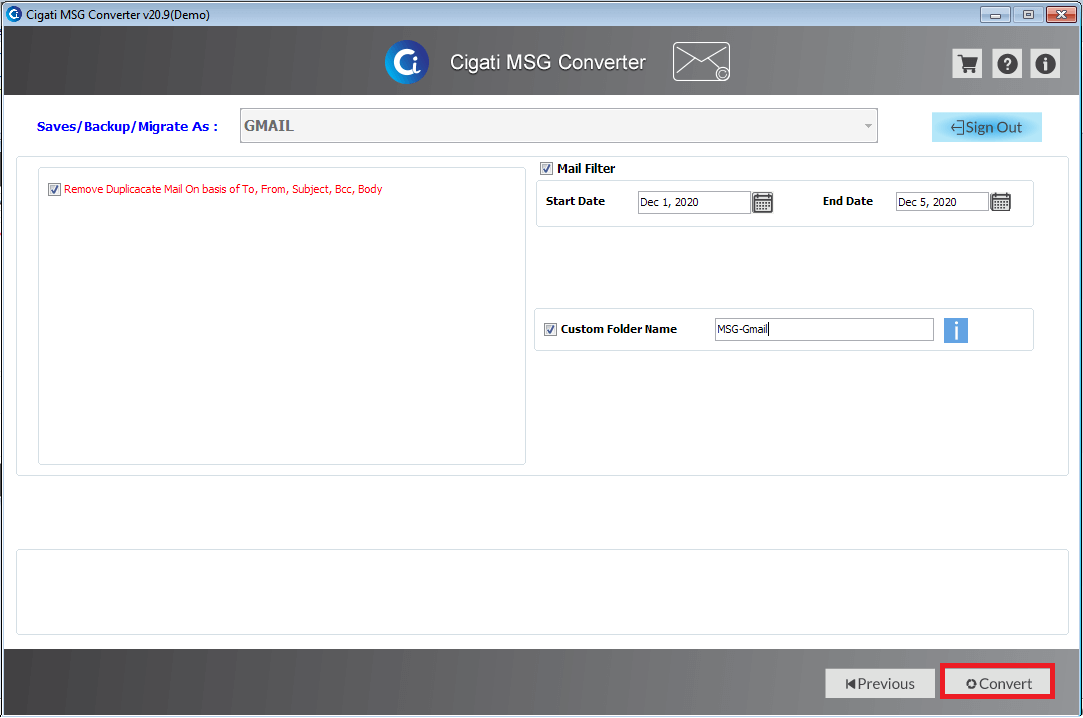This screenshot has width=1083, height=718.
Task: Open the Start Date calendar picker
Action: tap(763, 202)
